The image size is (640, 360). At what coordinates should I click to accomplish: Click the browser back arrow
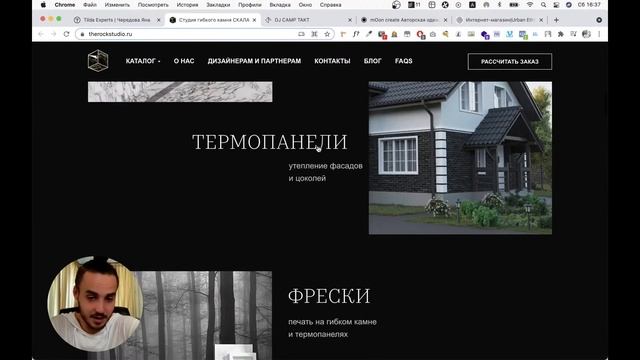[x=41, y=34]
